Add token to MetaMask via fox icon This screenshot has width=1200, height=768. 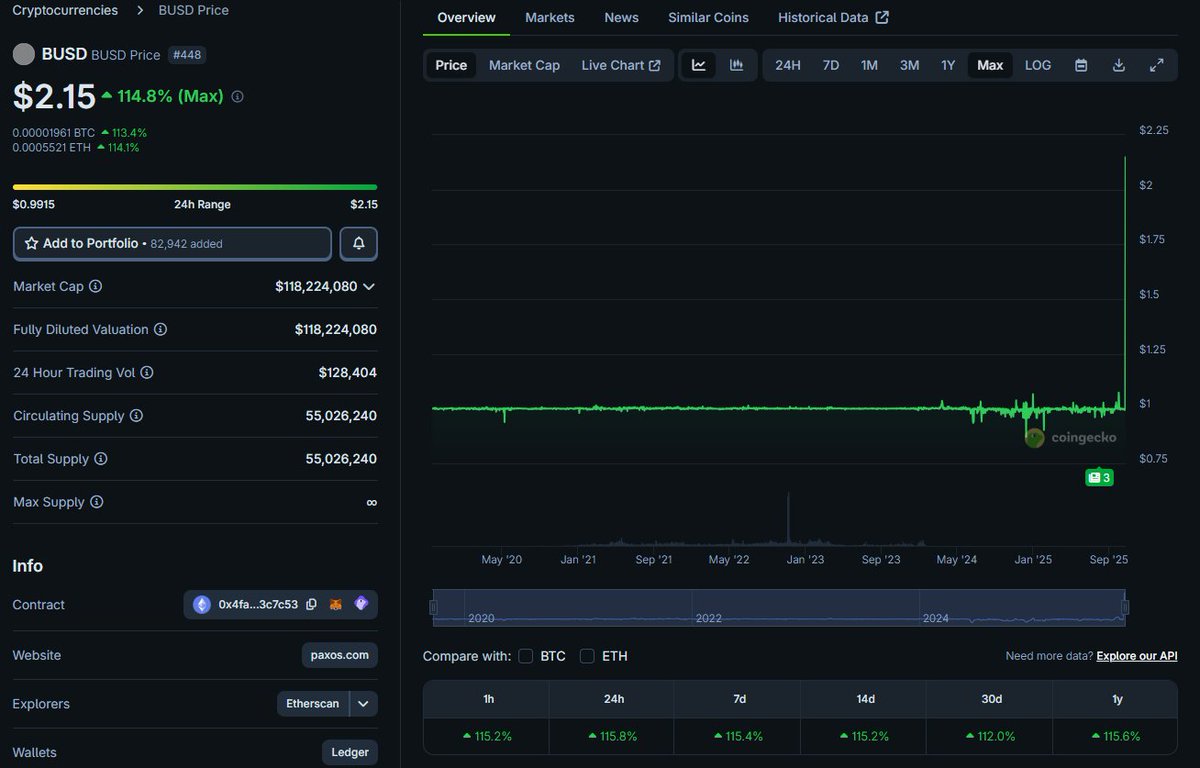pyautogui.click(x=336, y=604)
